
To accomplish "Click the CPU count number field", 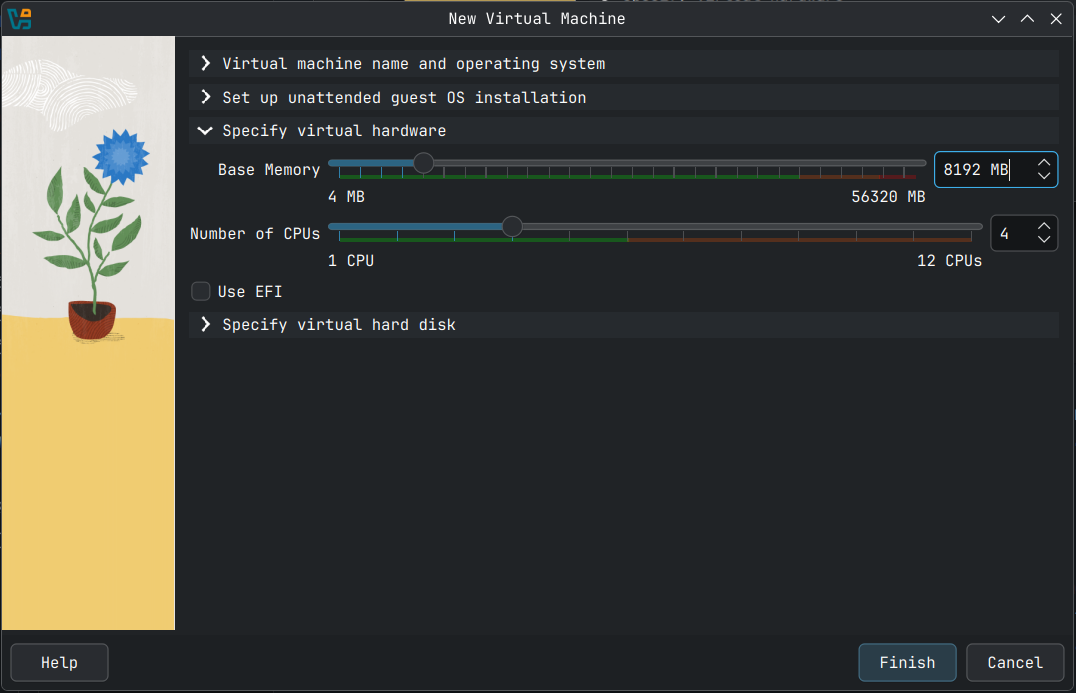I will coord(1010,234).
